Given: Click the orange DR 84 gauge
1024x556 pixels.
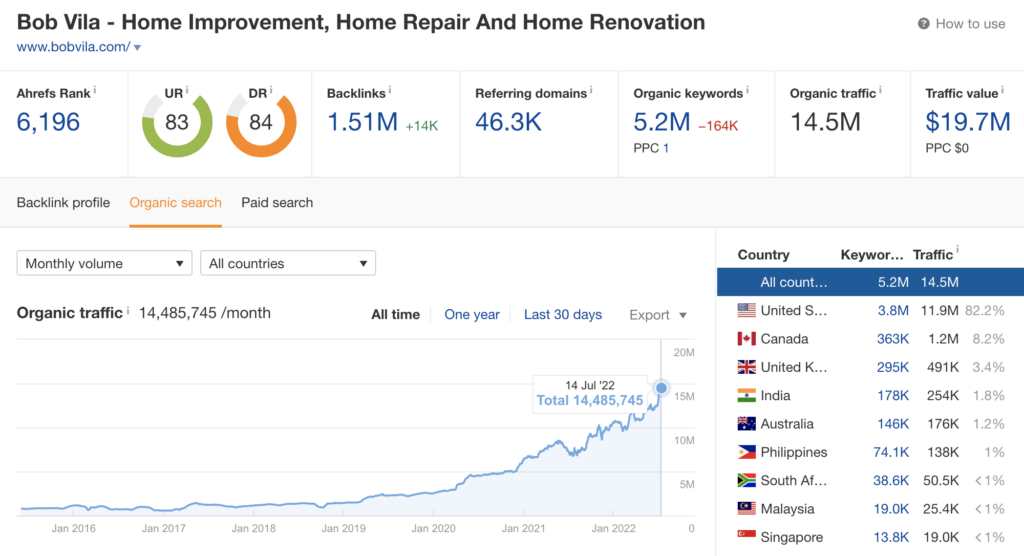Looking at the screenshot, I should (261, 123).
